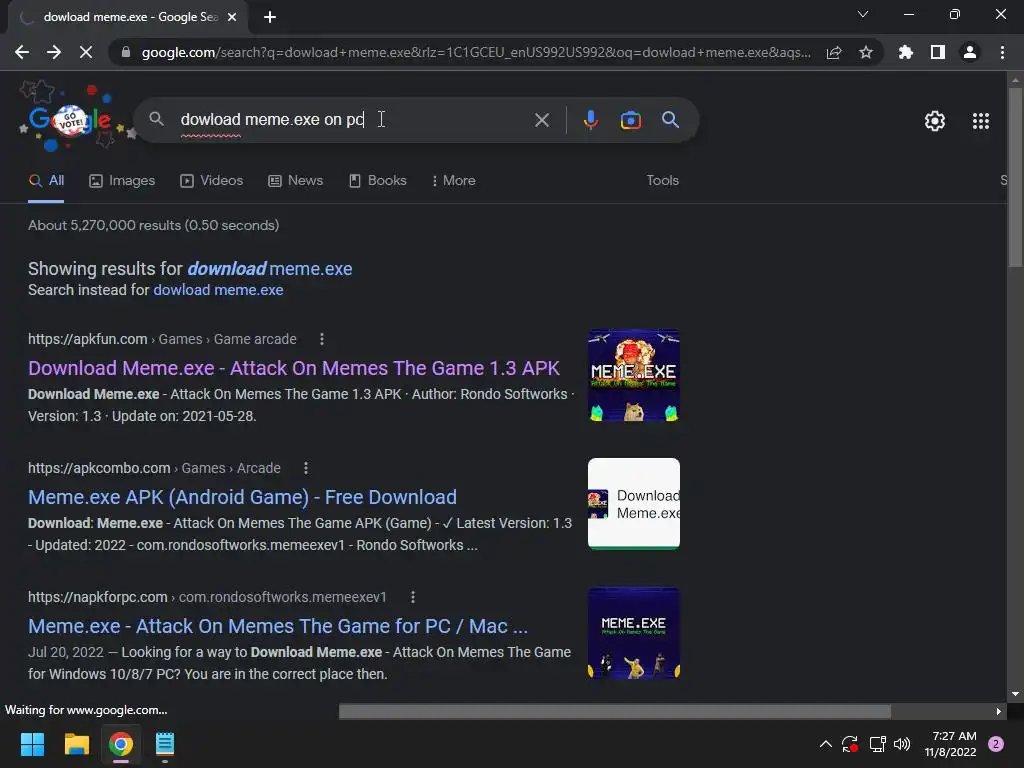
Task: Select the All results tab
Action: pyautogui.click(x=46, y=181)
